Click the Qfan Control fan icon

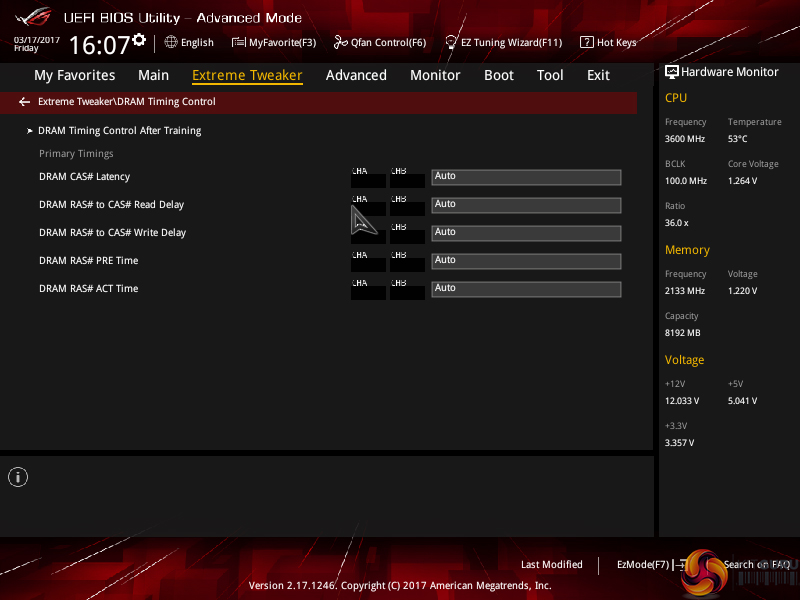coord(340,42)
